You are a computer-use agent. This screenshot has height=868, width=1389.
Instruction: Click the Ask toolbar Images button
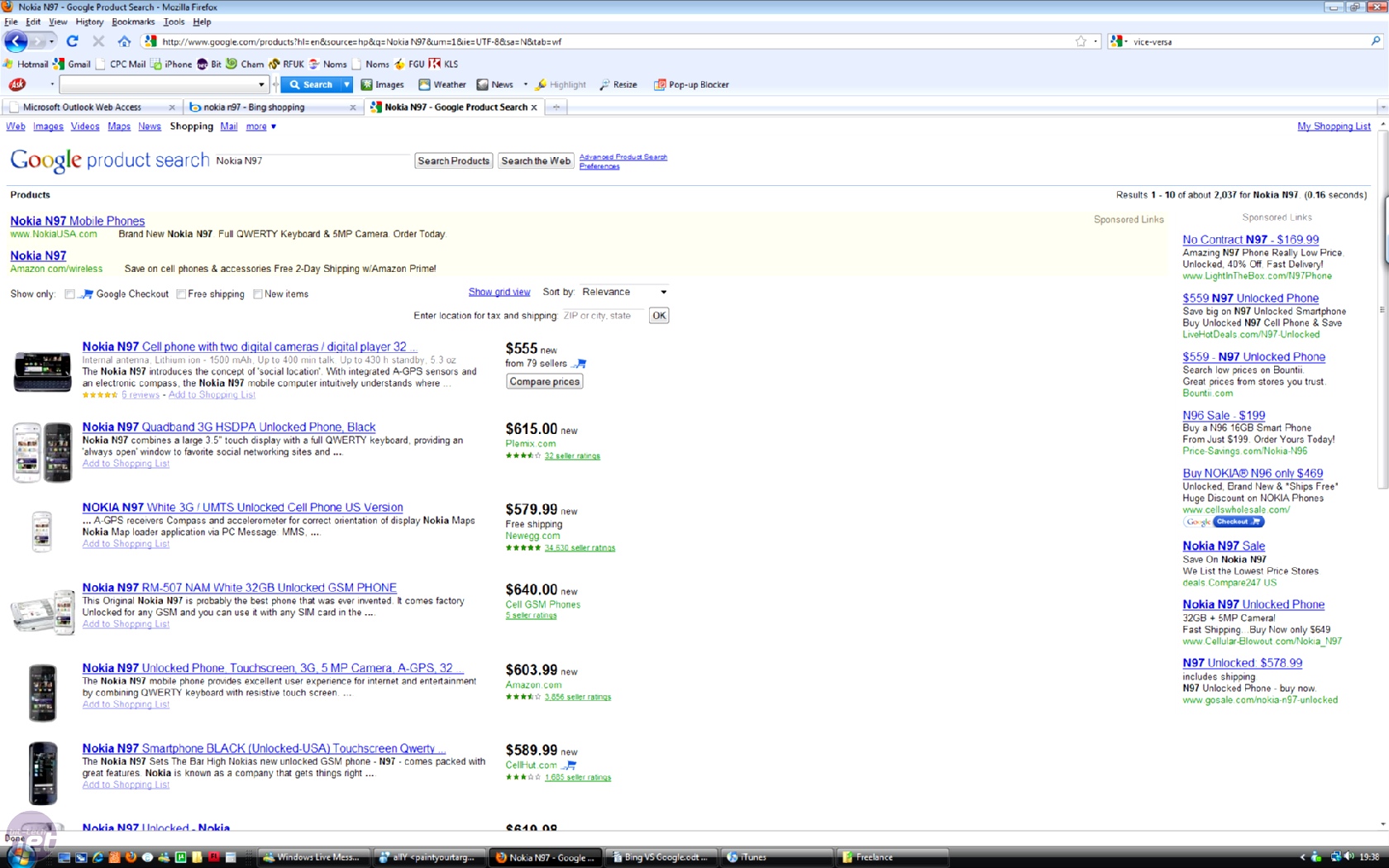coord(382,84)
